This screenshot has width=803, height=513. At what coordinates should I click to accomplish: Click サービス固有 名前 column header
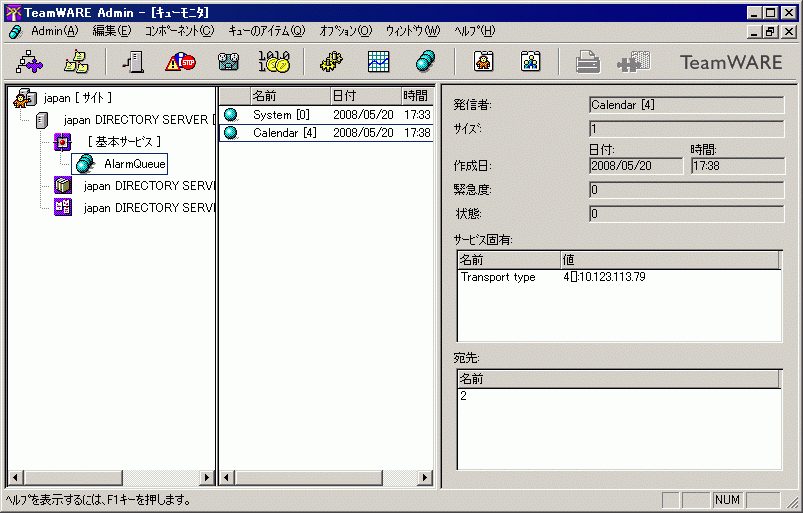coord(509,260)
